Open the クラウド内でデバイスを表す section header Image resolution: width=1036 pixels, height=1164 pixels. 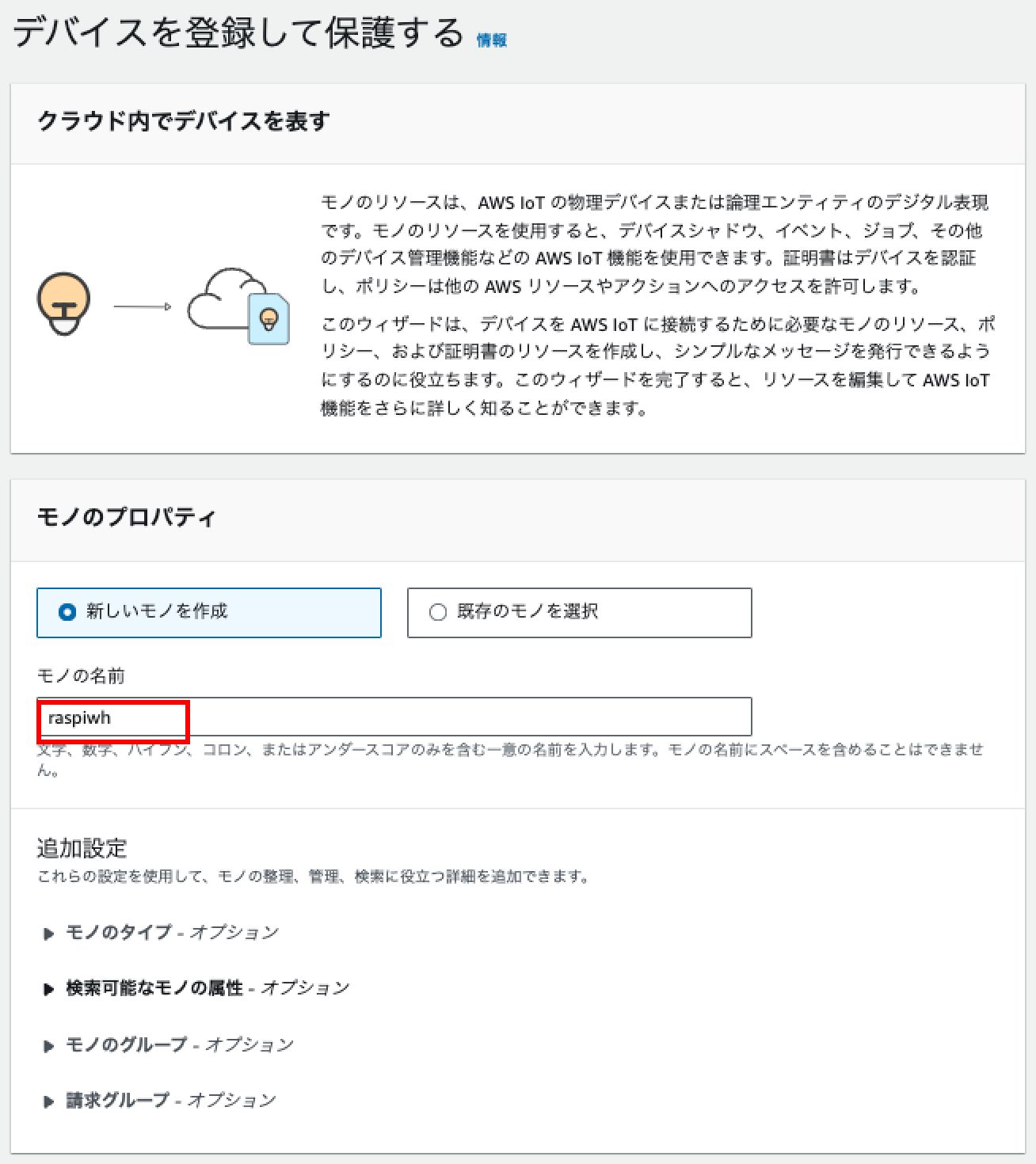point(182,120)
